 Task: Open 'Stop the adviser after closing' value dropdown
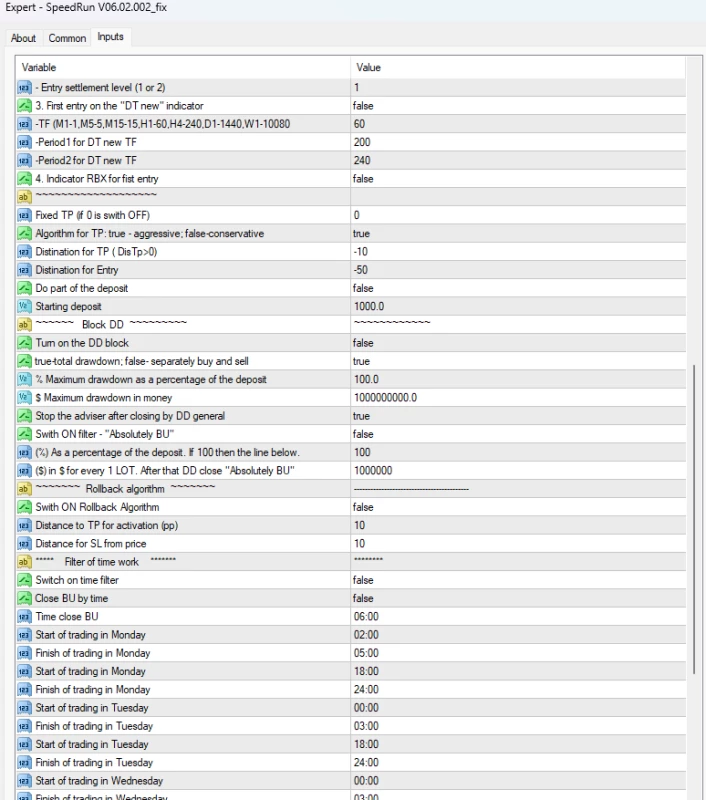pos(361,416)
